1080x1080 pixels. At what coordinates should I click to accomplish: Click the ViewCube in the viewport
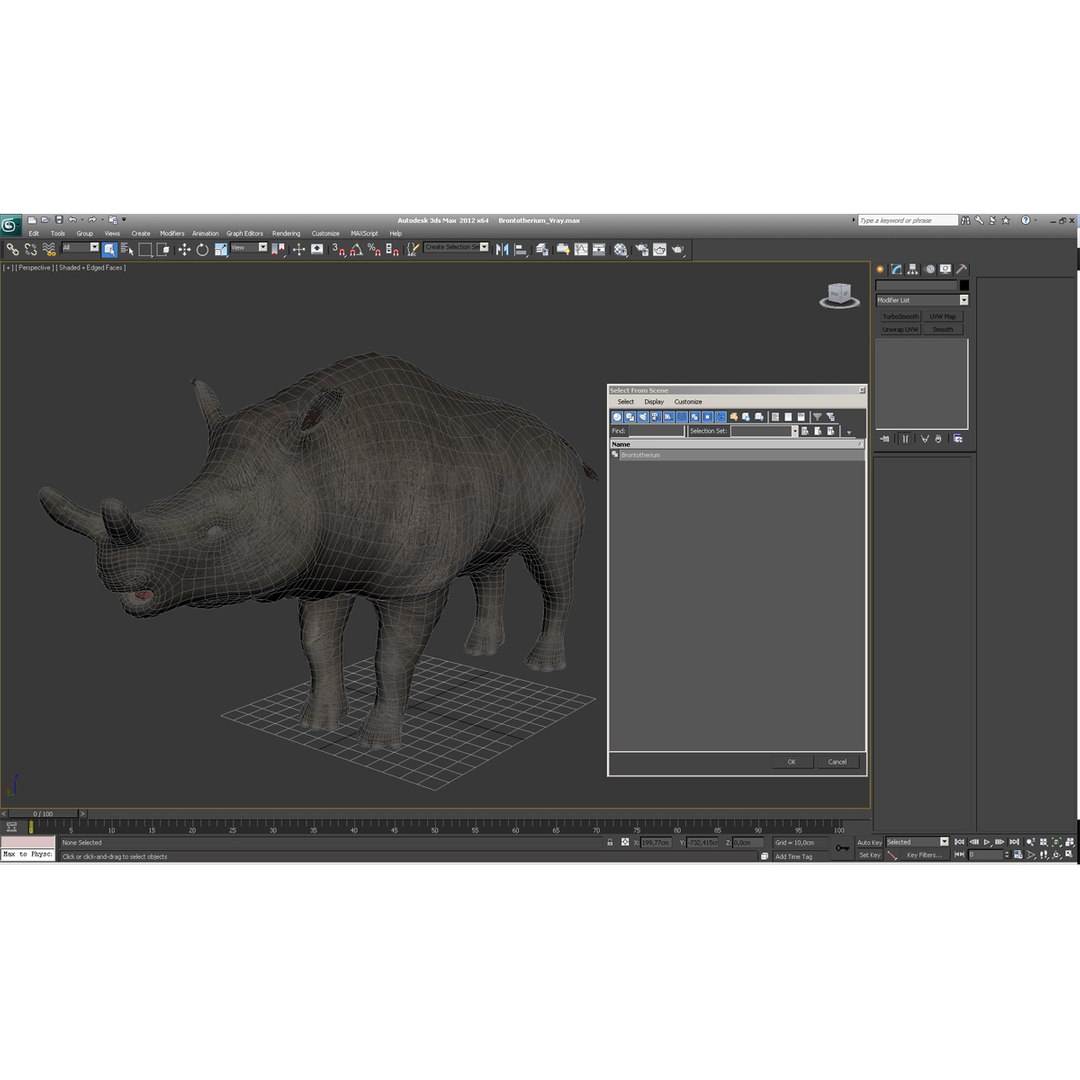point(839,295)
